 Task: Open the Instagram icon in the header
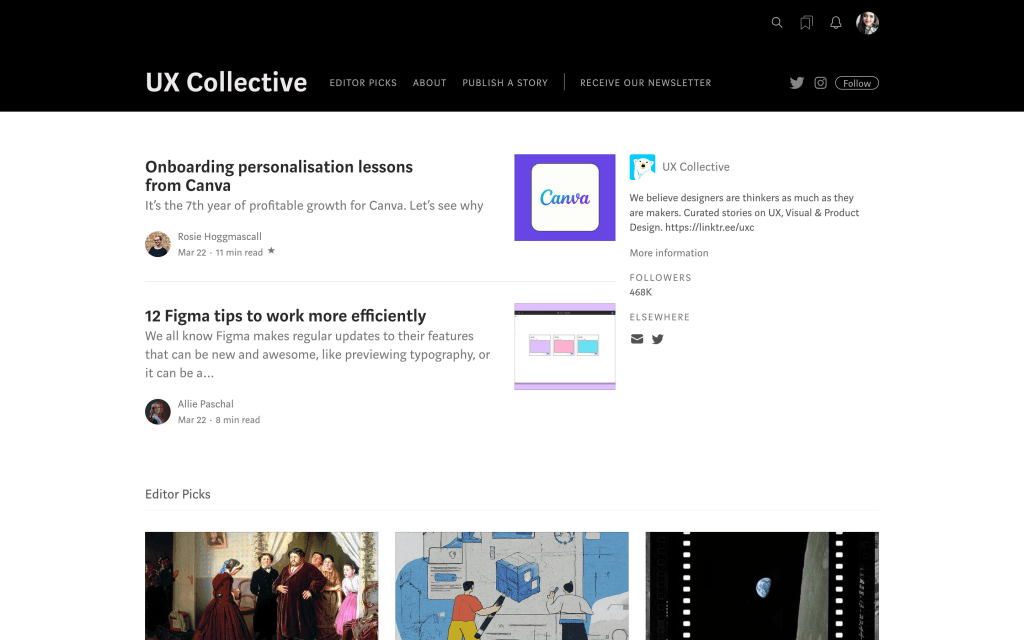pos(820,83)
